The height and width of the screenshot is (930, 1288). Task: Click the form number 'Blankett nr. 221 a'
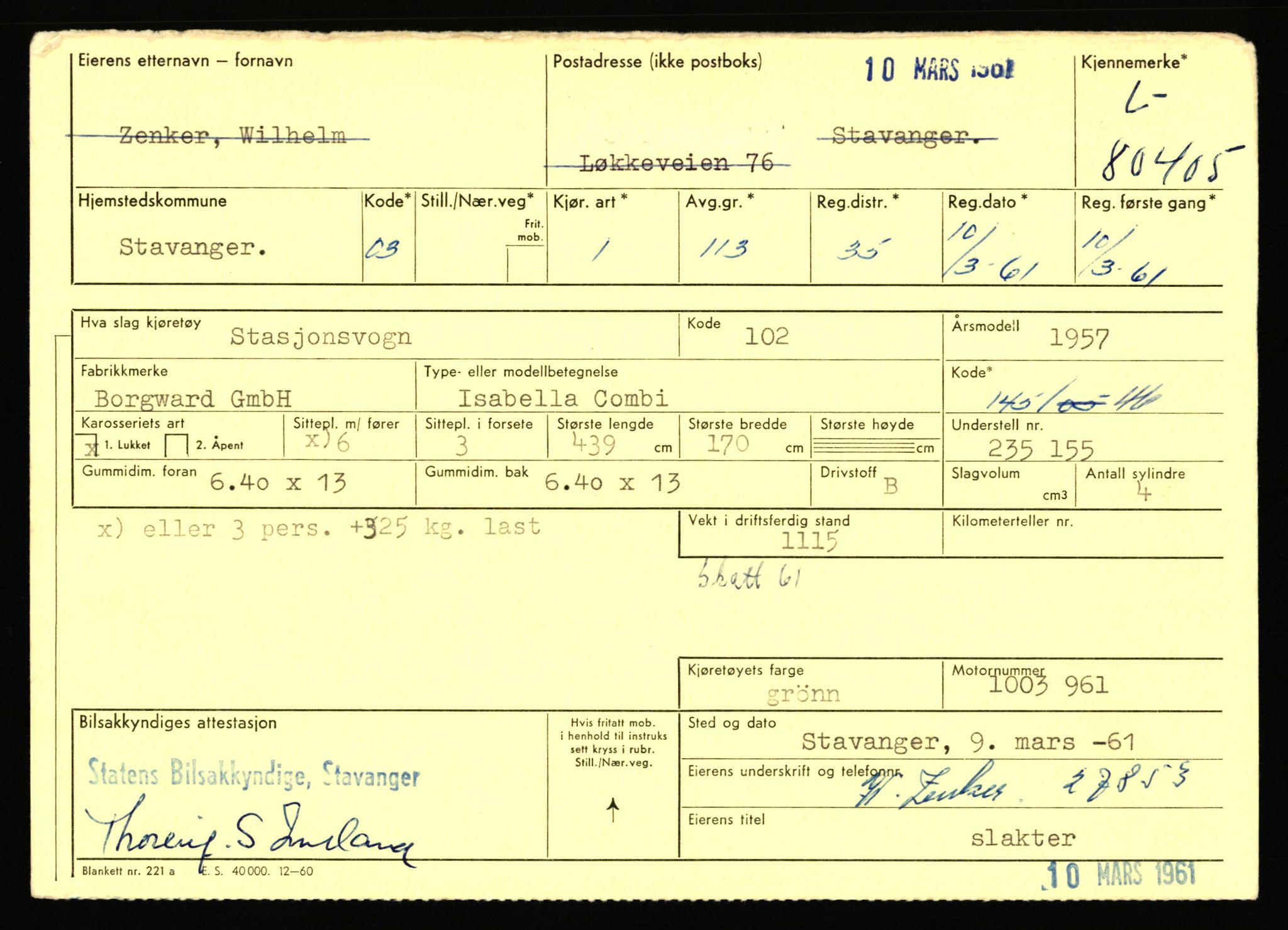pos(129,871)
